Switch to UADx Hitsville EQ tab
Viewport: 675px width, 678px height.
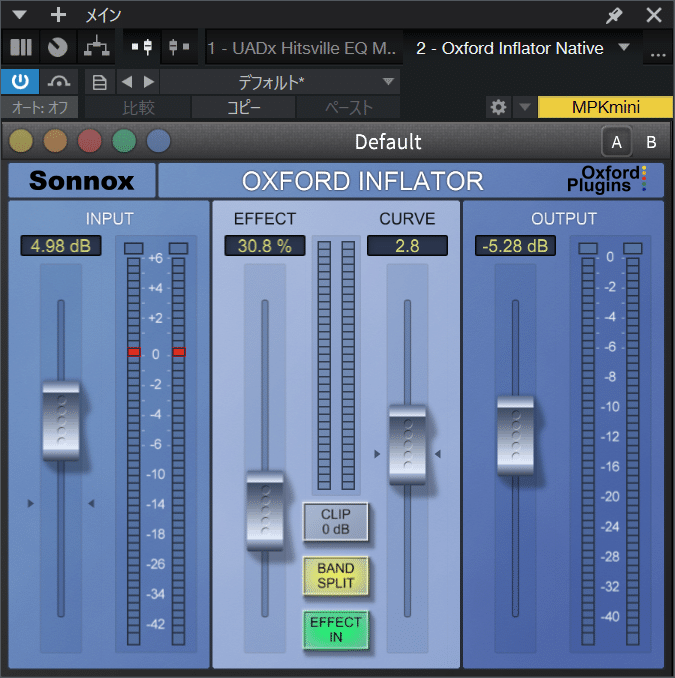pyautogui.click(x=302, y=48)
